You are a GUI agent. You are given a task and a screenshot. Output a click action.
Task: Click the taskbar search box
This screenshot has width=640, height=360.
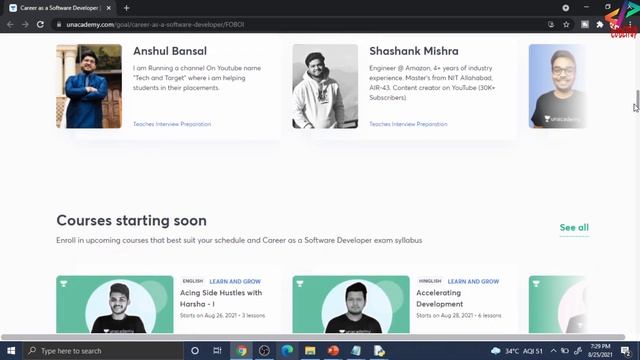click(x=104, y=351)
